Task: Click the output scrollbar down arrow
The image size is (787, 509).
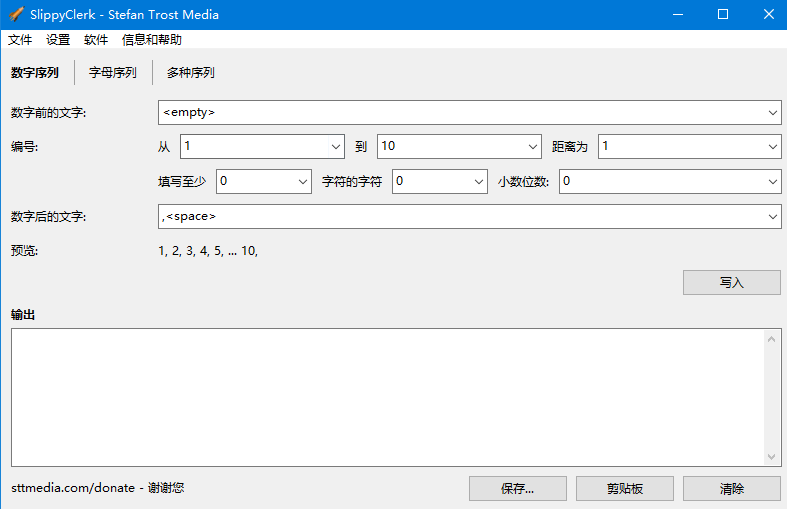Action: [772, 456]
